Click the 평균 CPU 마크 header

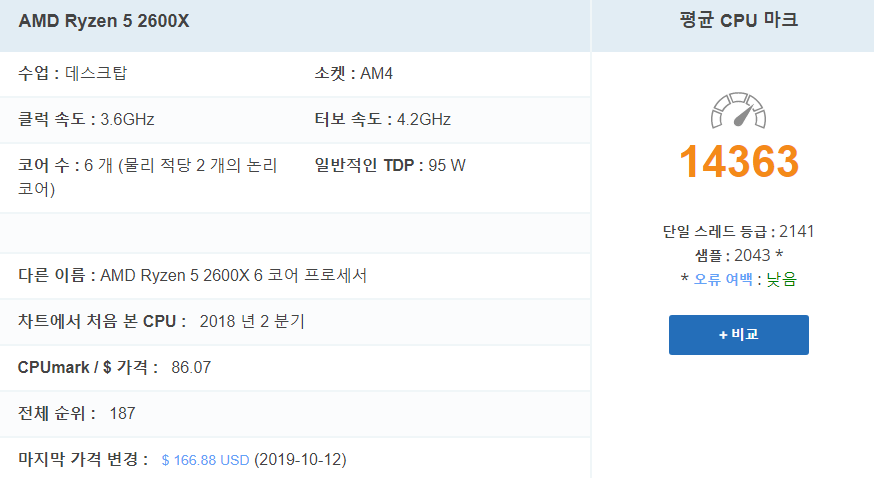point(739,21)
